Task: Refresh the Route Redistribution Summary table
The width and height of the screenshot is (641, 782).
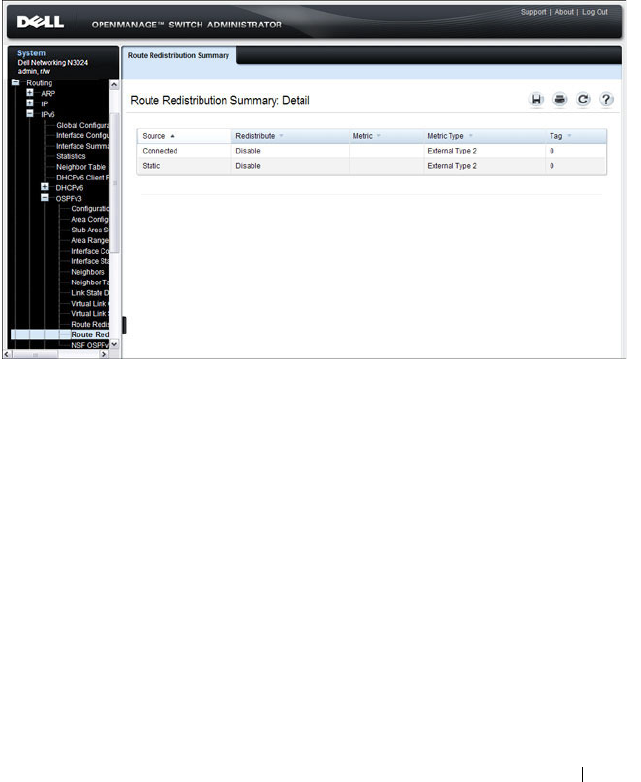Action: [583, 100]
